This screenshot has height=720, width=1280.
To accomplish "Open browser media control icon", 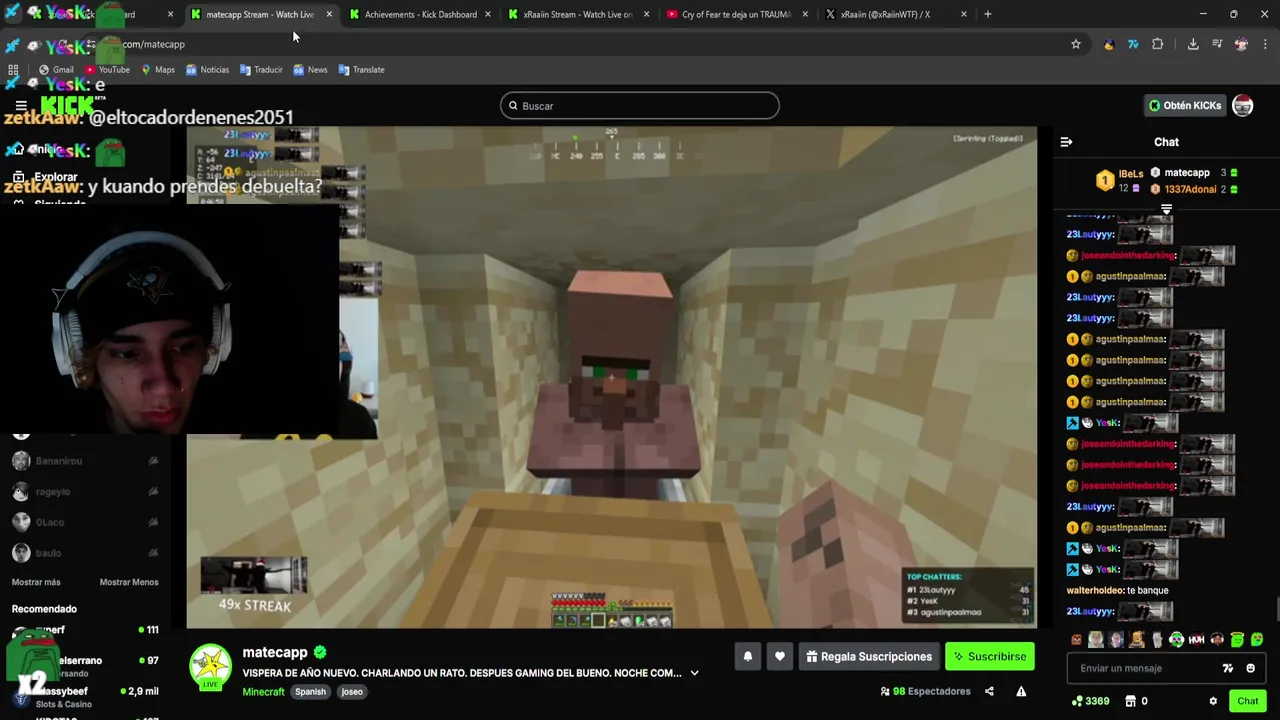I will tap(1217, 44).
